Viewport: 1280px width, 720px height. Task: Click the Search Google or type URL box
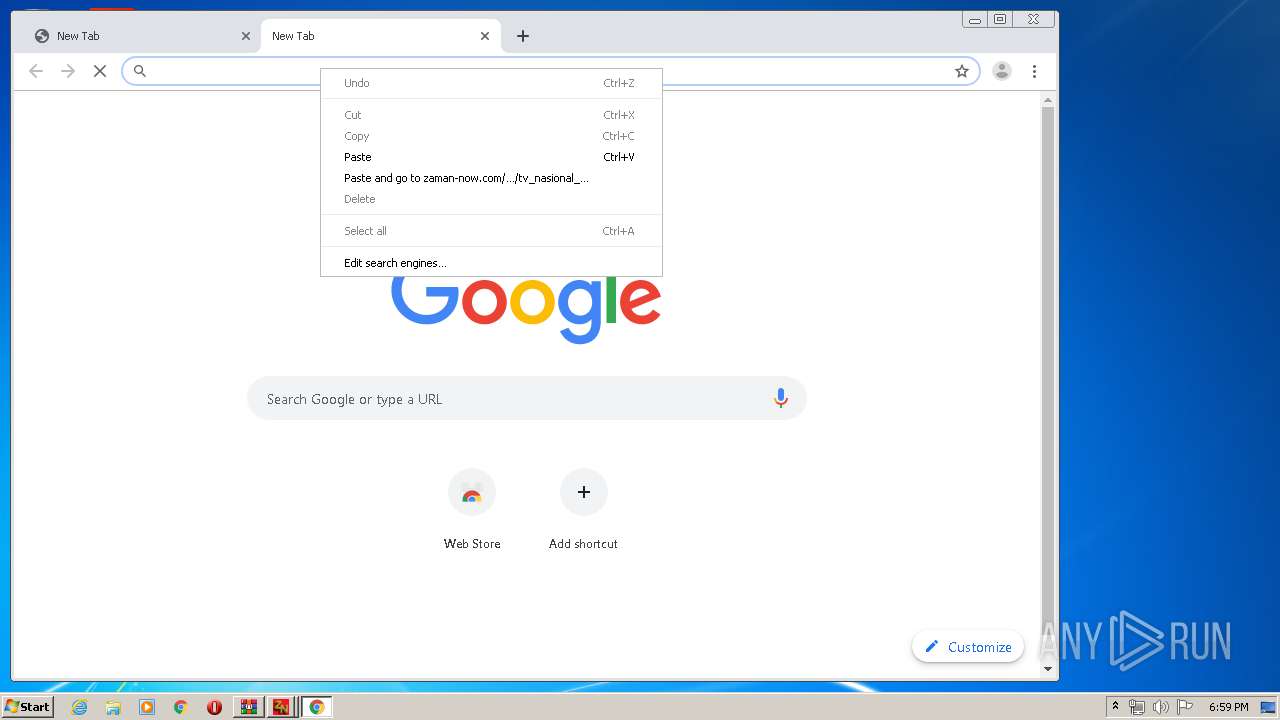(527, 398)
